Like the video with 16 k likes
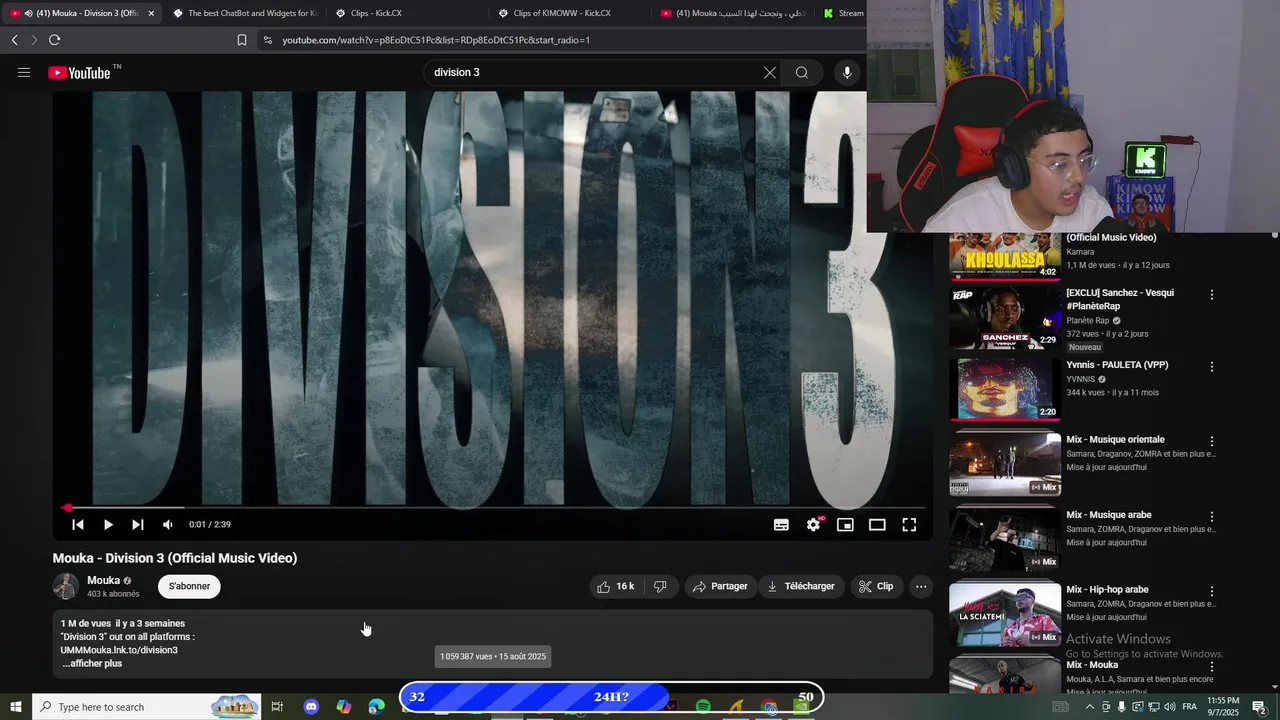Viewport: 1280px width, 720px height. point(615,586)
